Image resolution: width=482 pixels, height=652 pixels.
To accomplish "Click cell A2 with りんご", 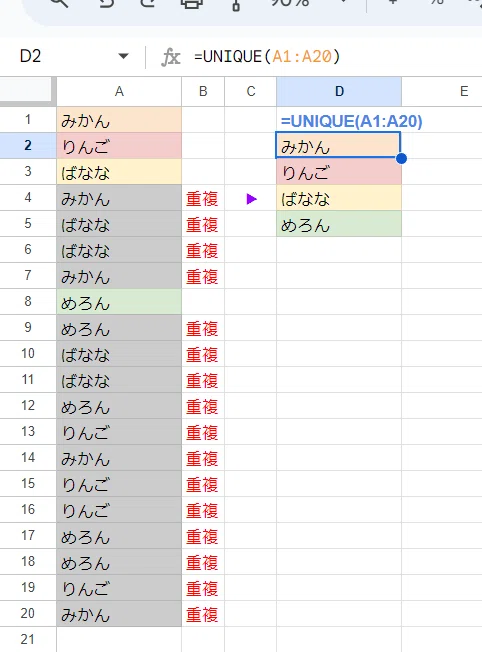I will pos(119,145).
